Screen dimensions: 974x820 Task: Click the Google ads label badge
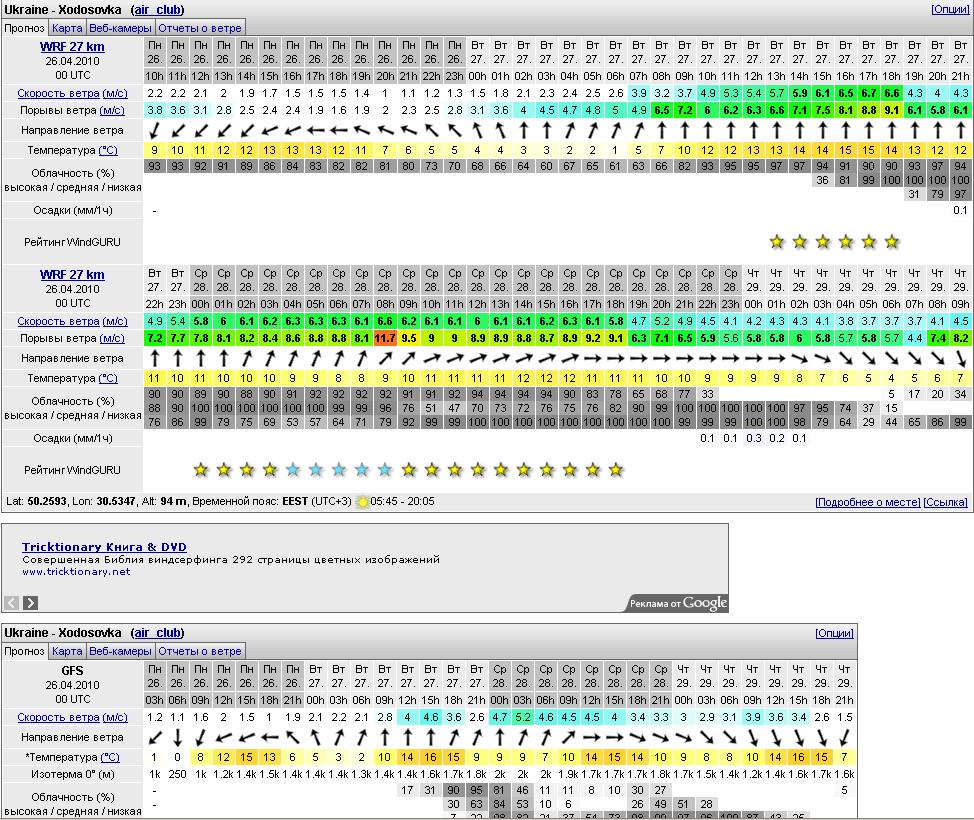(x=678, y=603)
